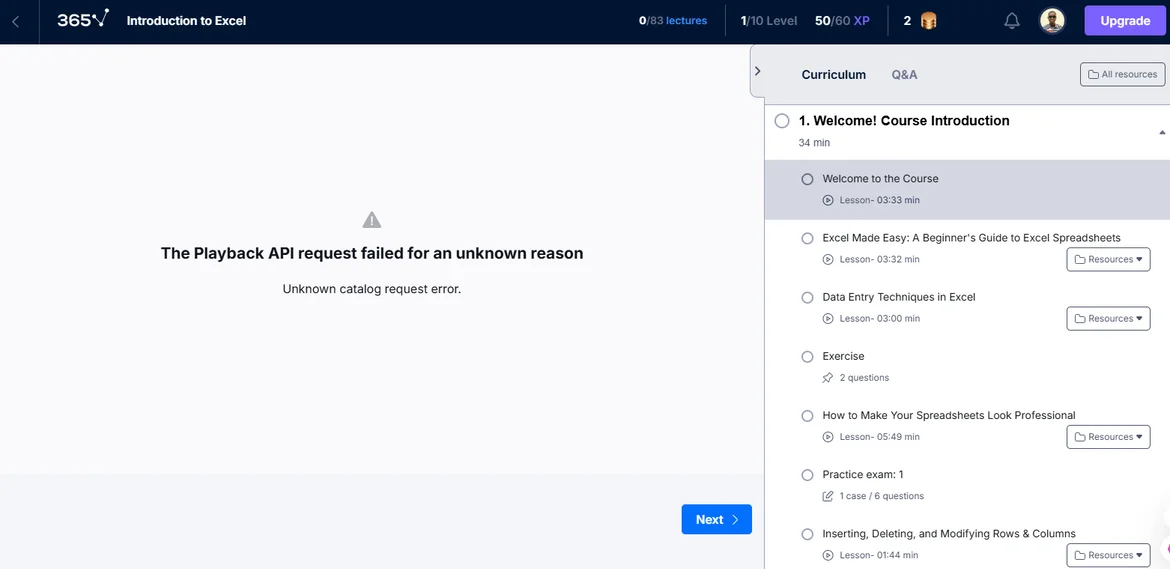Collapse the curriculum sidebar with chevron
Screen dimensions: 1170x569
pyautogui.click(x=757, y=71)
